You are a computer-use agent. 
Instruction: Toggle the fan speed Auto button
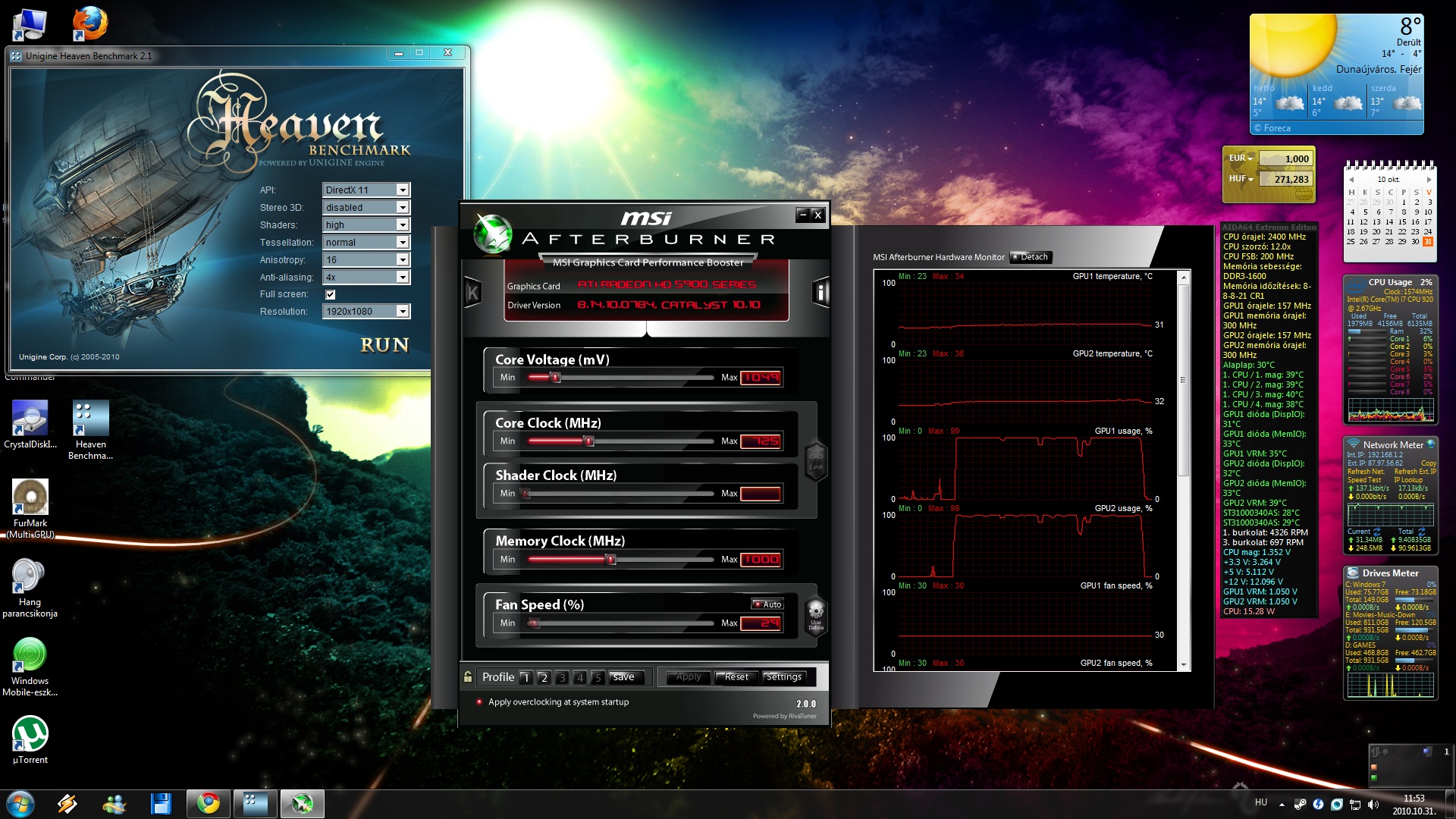(x=767, y=604)
